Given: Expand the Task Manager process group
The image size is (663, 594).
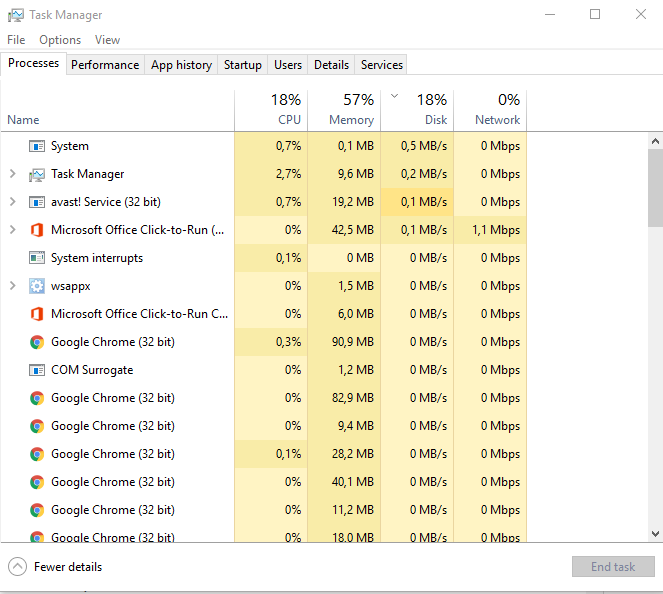Looking at the screenshot, I should click(x=12, y=174).
